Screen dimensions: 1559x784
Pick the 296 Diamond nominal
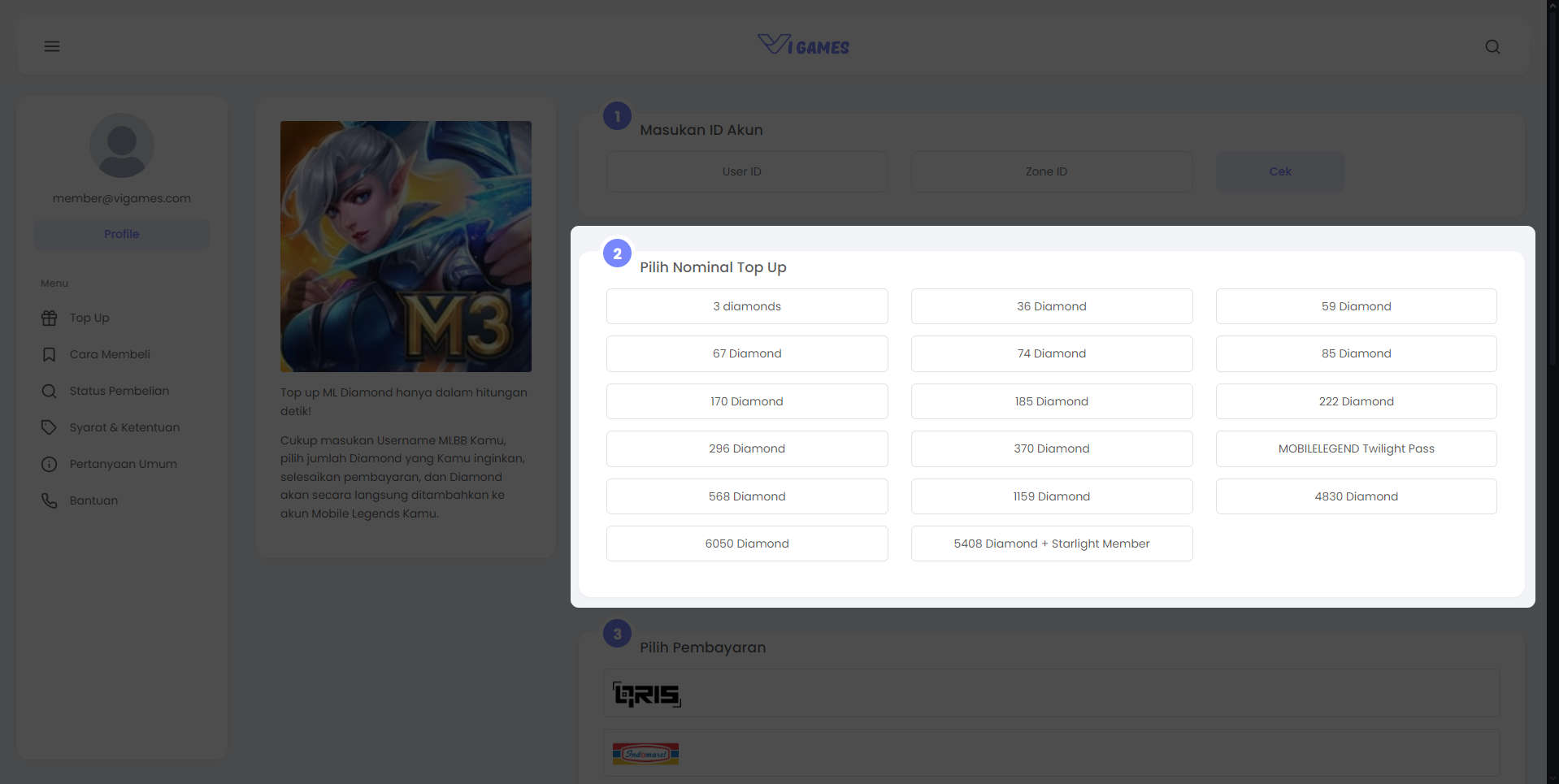pos(747,448)
